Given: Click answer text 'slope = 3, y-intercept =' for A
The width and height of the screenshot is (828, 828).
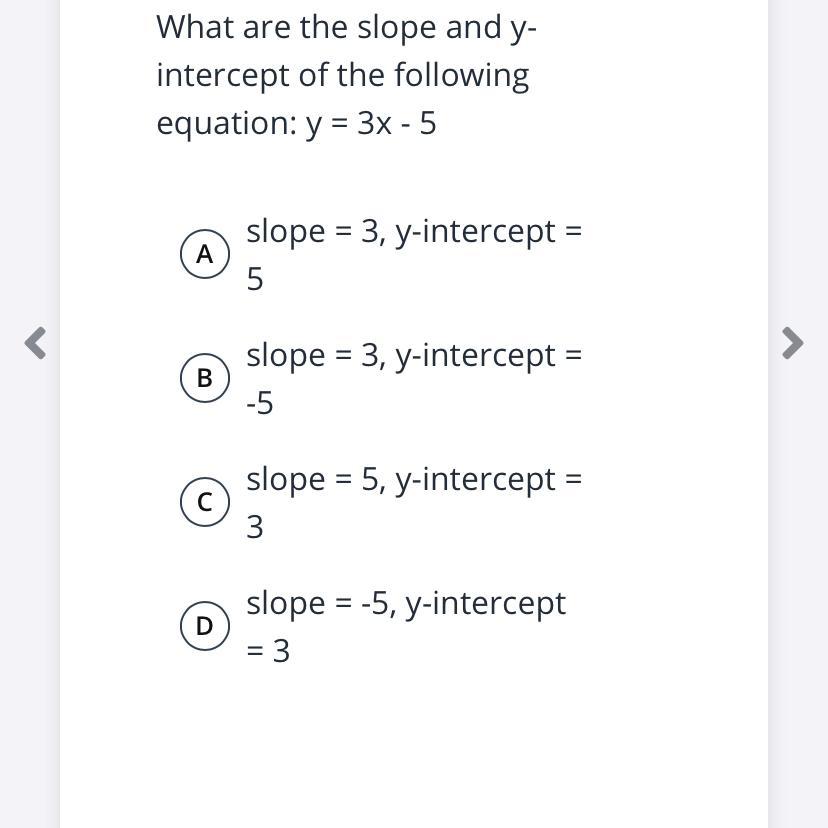Looking at the screenshot, I should 414,231.
